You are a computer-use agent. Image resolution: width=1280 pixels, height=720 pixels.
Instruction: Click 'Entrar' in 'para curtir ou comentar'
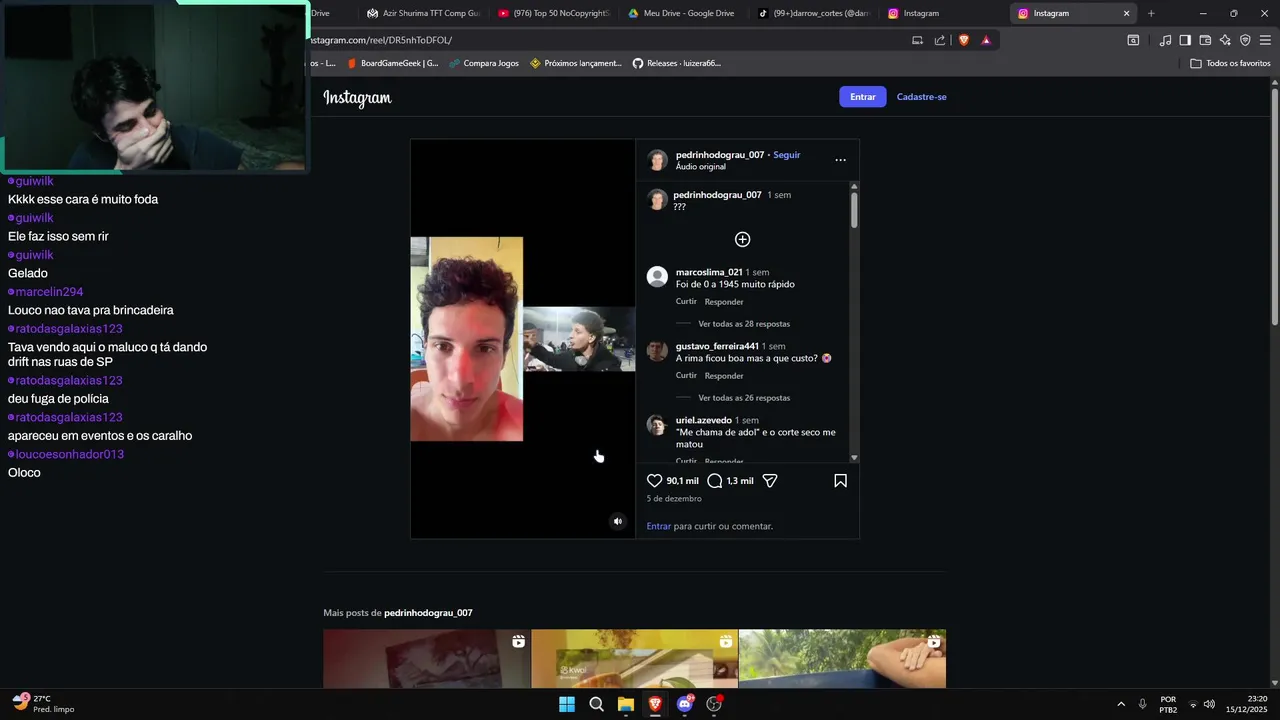[659, 526]
